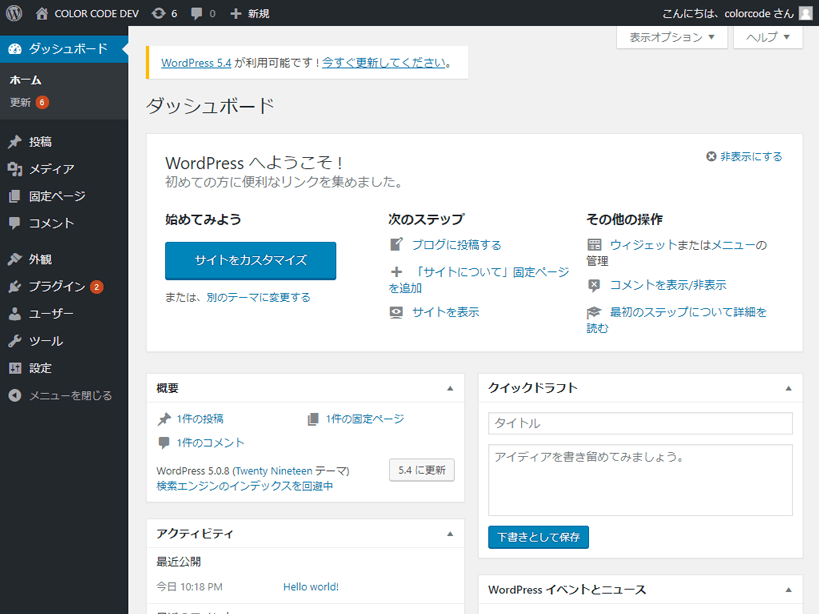819x614 pixels.
Task: Open the comments bubble in admin bar
Action: tap(196, 14)
